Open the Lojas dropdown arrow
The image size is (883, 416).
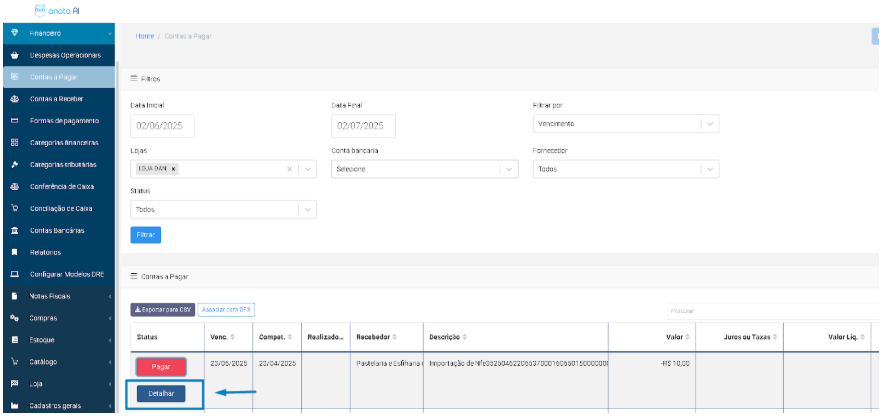pyautogui.click(x=307, y=169)
